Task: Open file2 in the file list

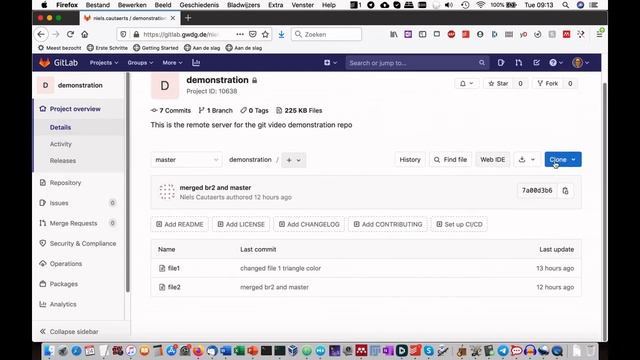Action: [174, 287]
